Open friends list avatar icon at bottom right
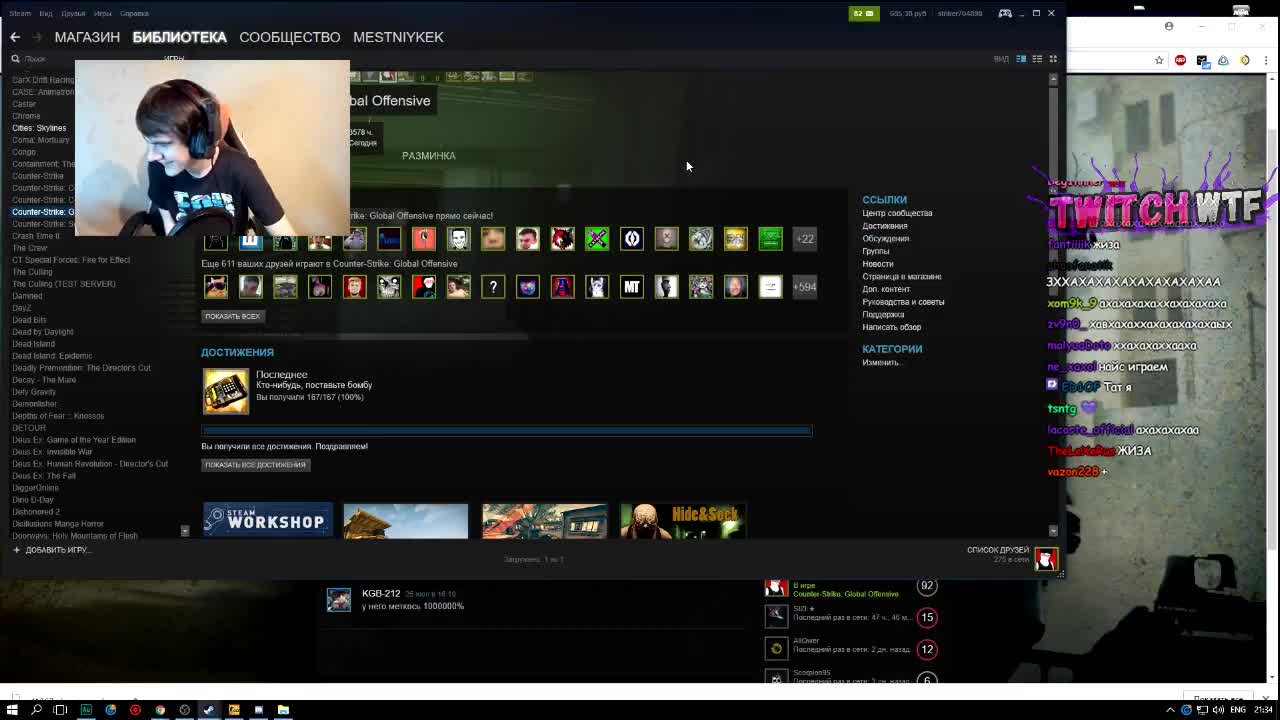The image size is (1280, 720). pos(1046,559)
